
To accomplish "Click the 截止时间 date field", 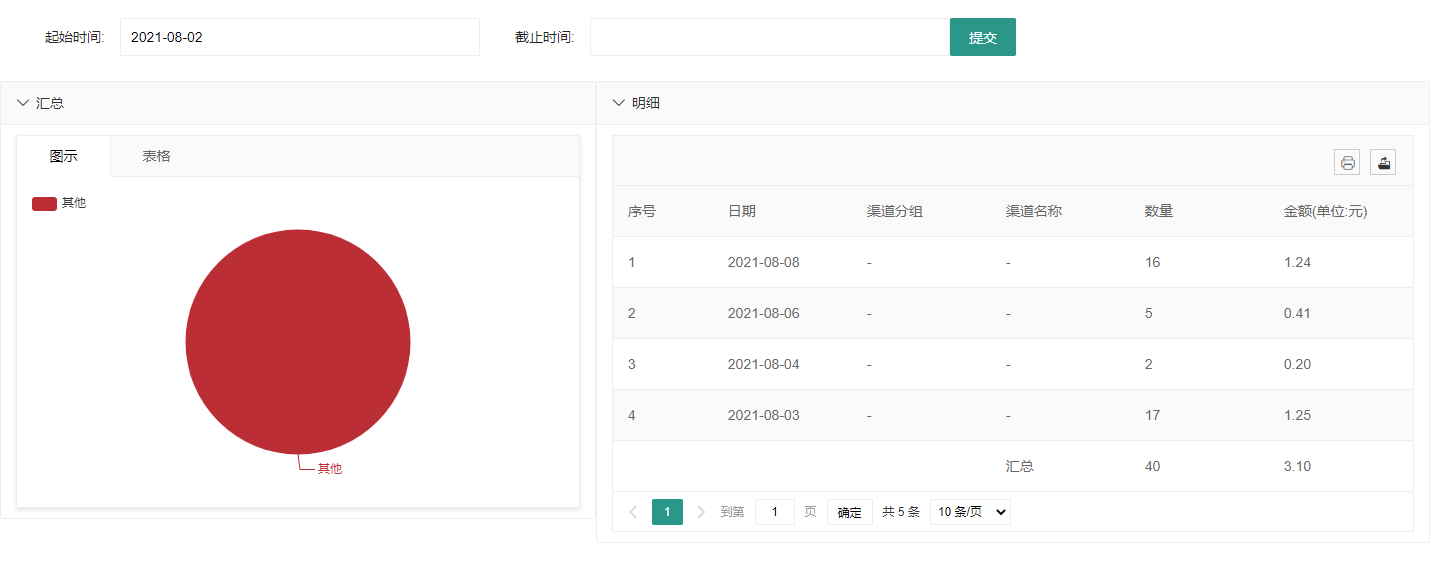I will tap(769, 37).
